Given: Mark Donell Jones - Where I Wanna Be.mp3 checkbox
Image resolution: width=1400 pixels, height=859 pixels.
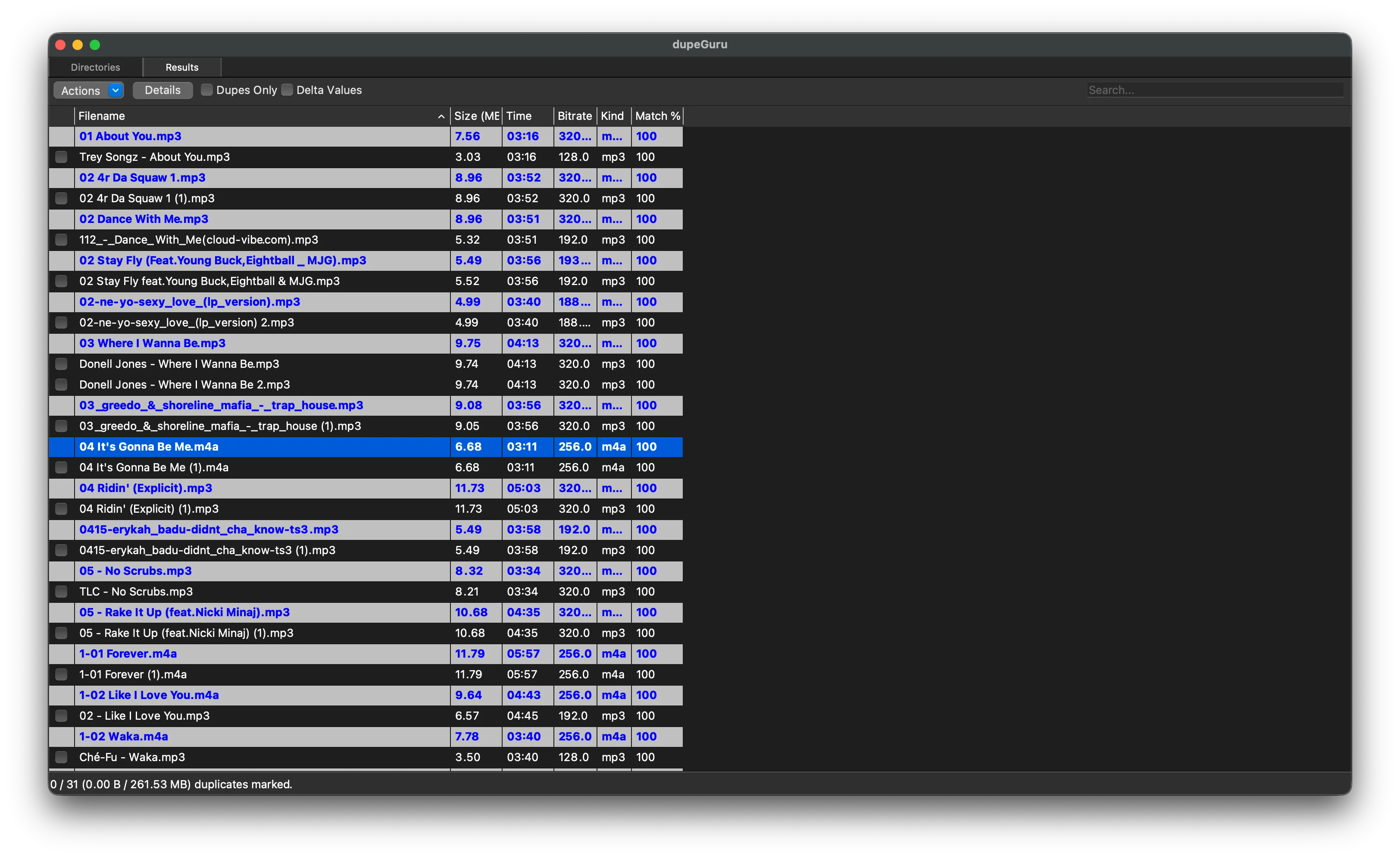Looking at the screenshot, I should coord(61,364).
